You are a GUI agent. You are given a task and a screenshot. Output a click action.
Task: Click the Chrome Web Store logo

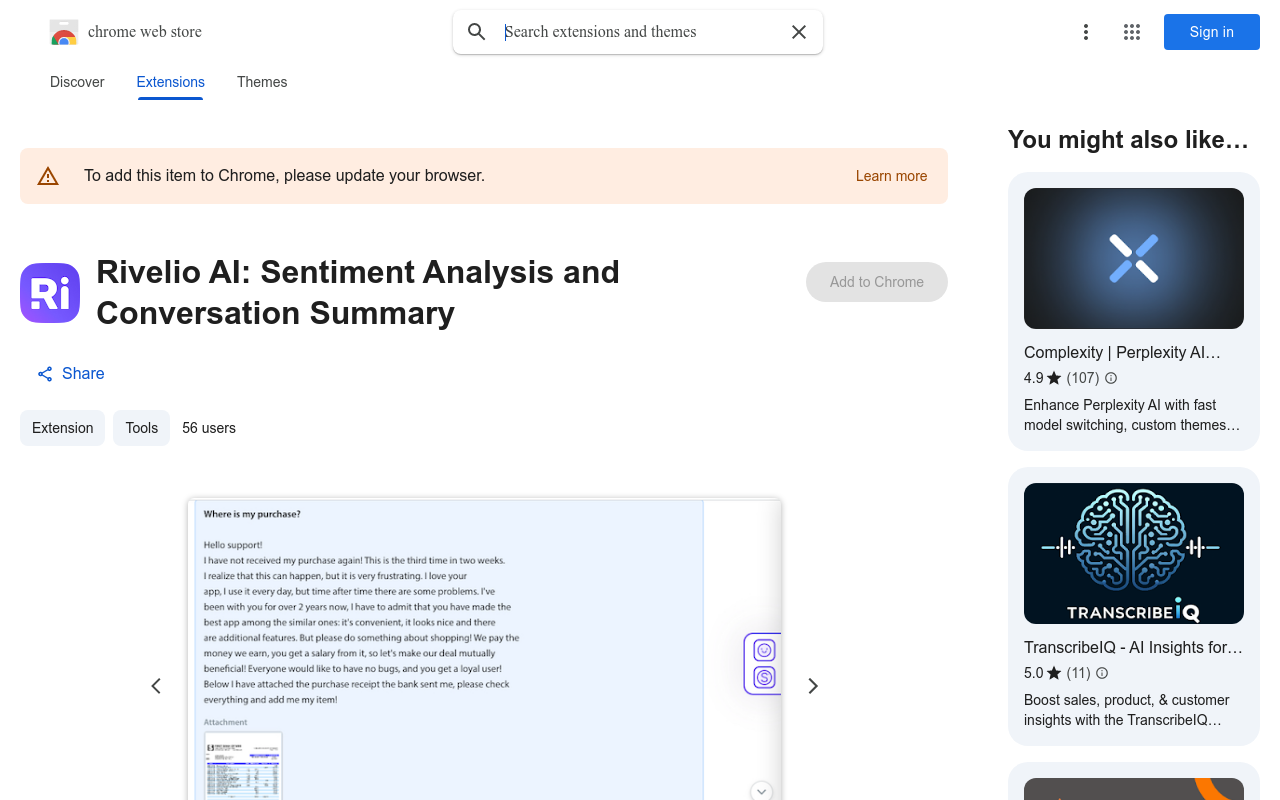[x=64, y=32]
